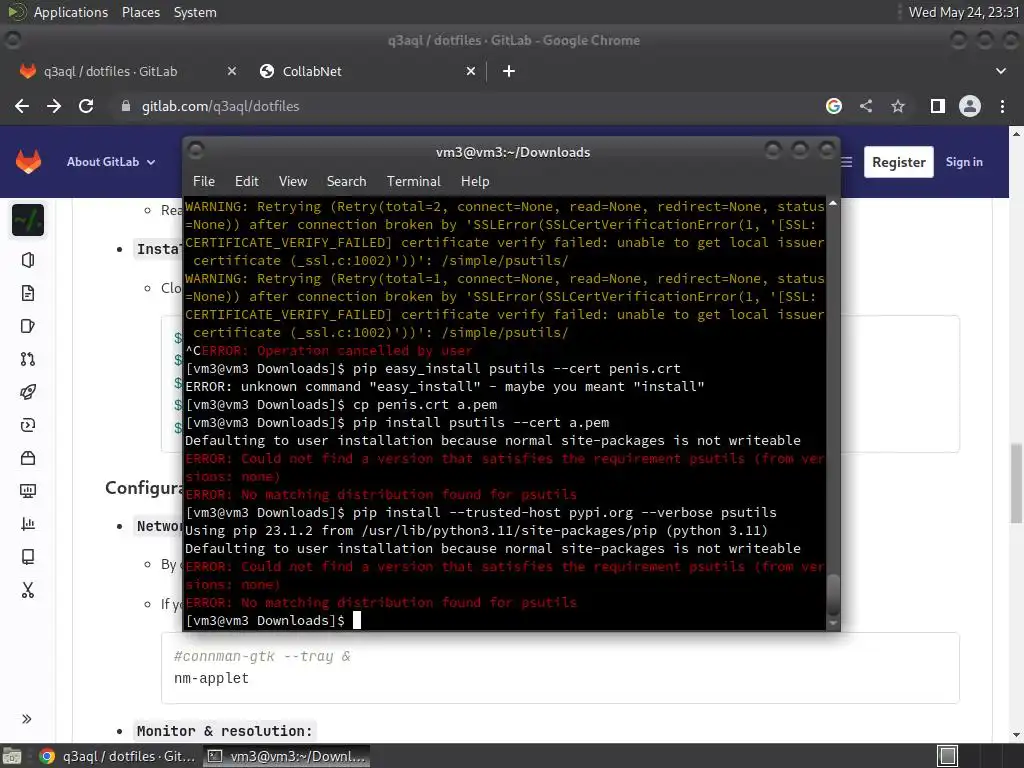Click the terminal prompt input line
The width and height of the screenshot is (1024, 768).
pos(504,620)
